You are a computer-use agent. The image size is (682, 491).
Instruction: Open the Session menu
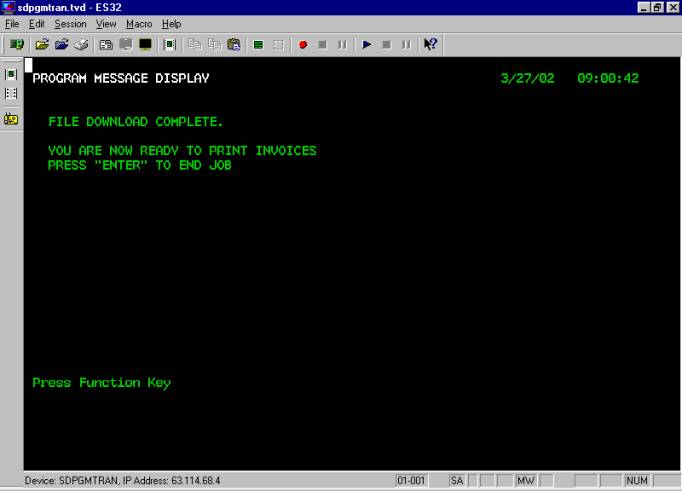[x=70, y=24]
